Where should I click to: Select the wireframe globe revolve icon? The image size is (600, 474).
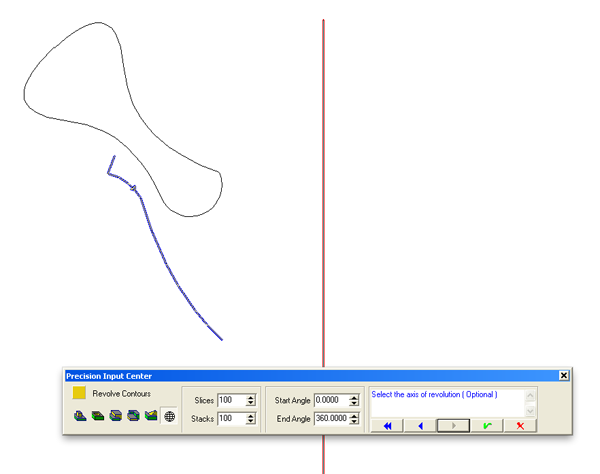pos(169,416)
